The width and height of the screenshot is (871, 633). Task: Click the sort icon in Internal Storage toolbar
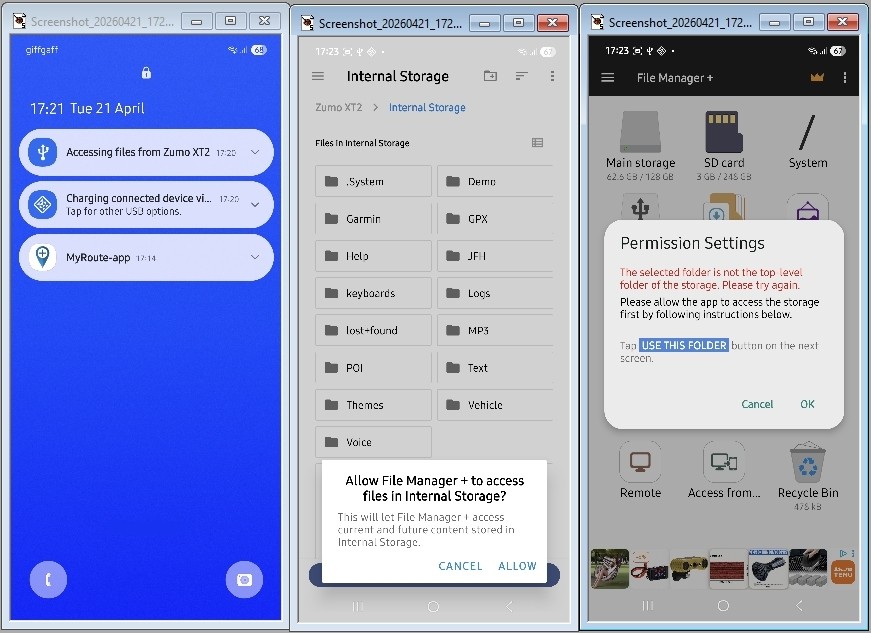[x=521, y=76]
